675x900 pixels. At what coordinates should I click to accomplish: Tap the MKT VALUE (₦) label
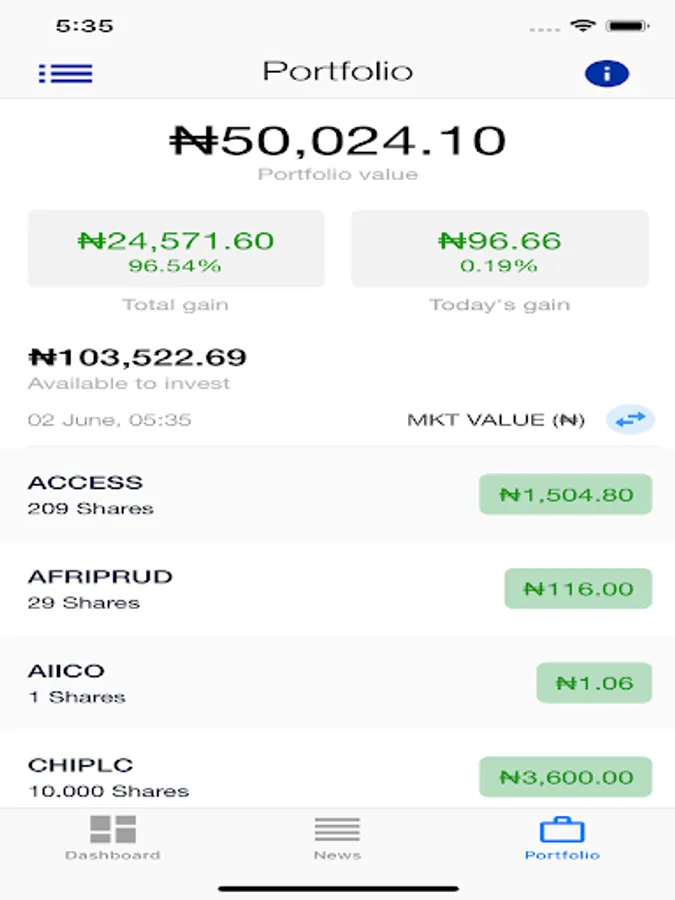tap(496, 420)
